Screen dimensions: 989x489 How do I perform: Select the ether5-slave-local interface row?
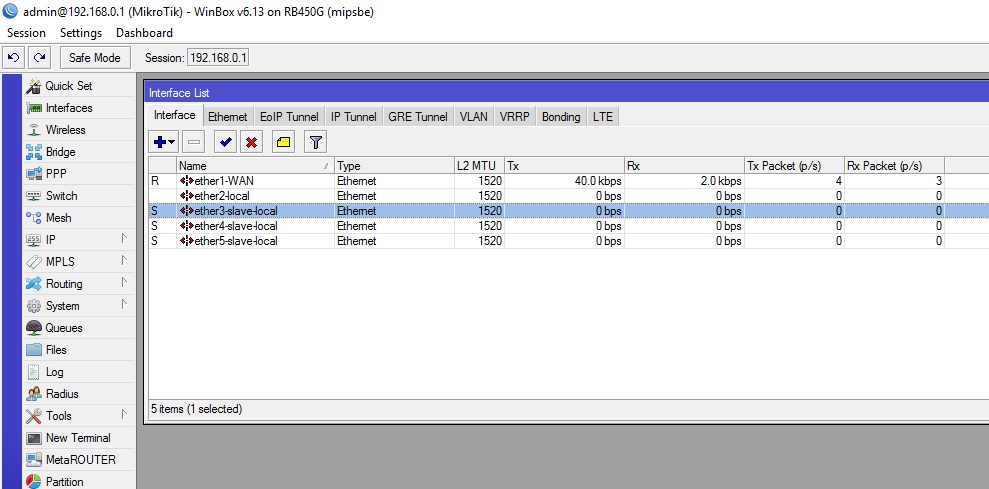point(568,241)
